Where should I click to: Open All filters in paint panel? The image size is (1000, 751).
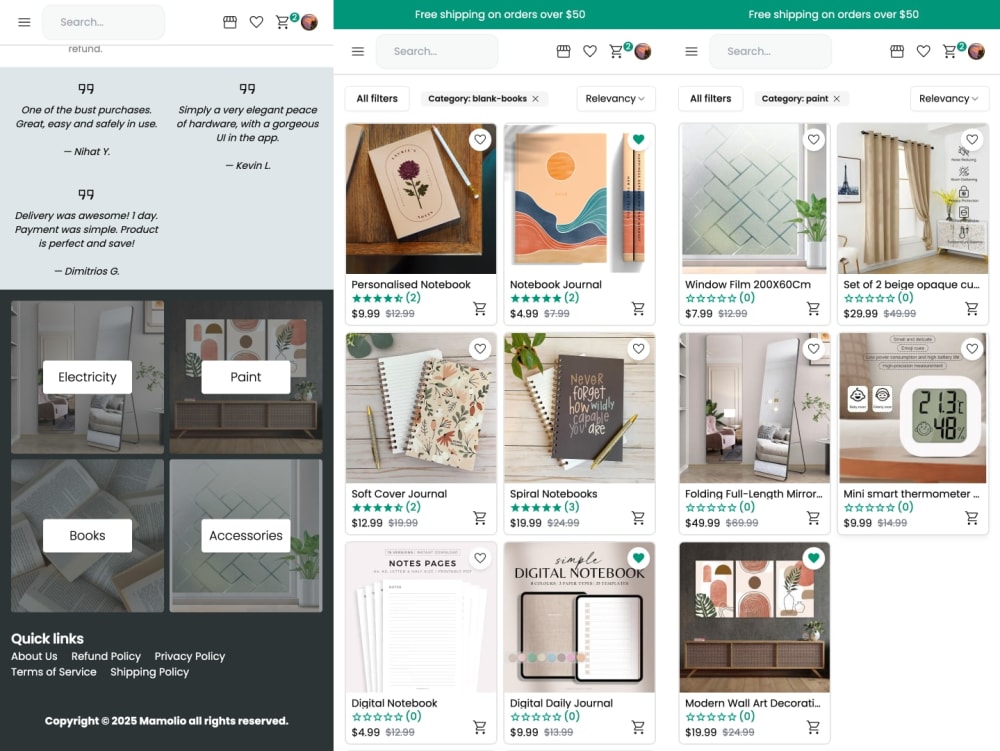point(710,99)
